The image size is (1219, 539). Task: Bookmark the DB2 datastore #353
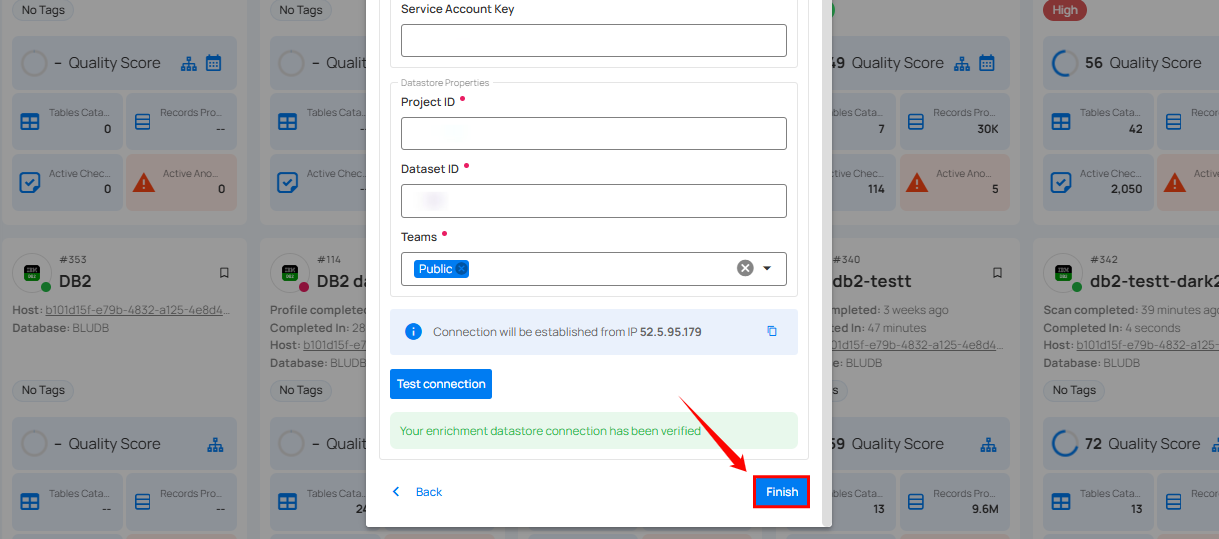(224, 273)
